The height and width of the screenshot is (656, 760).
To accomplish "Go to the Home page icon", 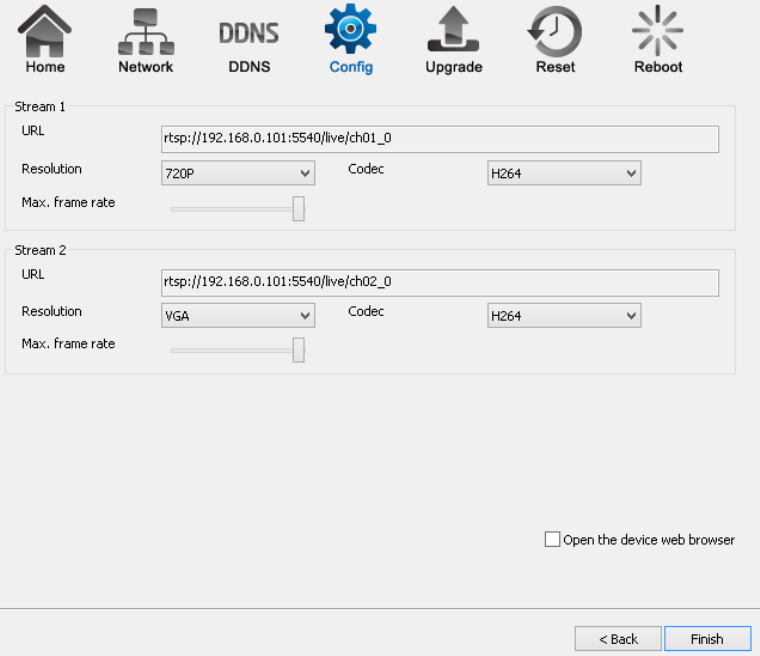I will 45,39.
